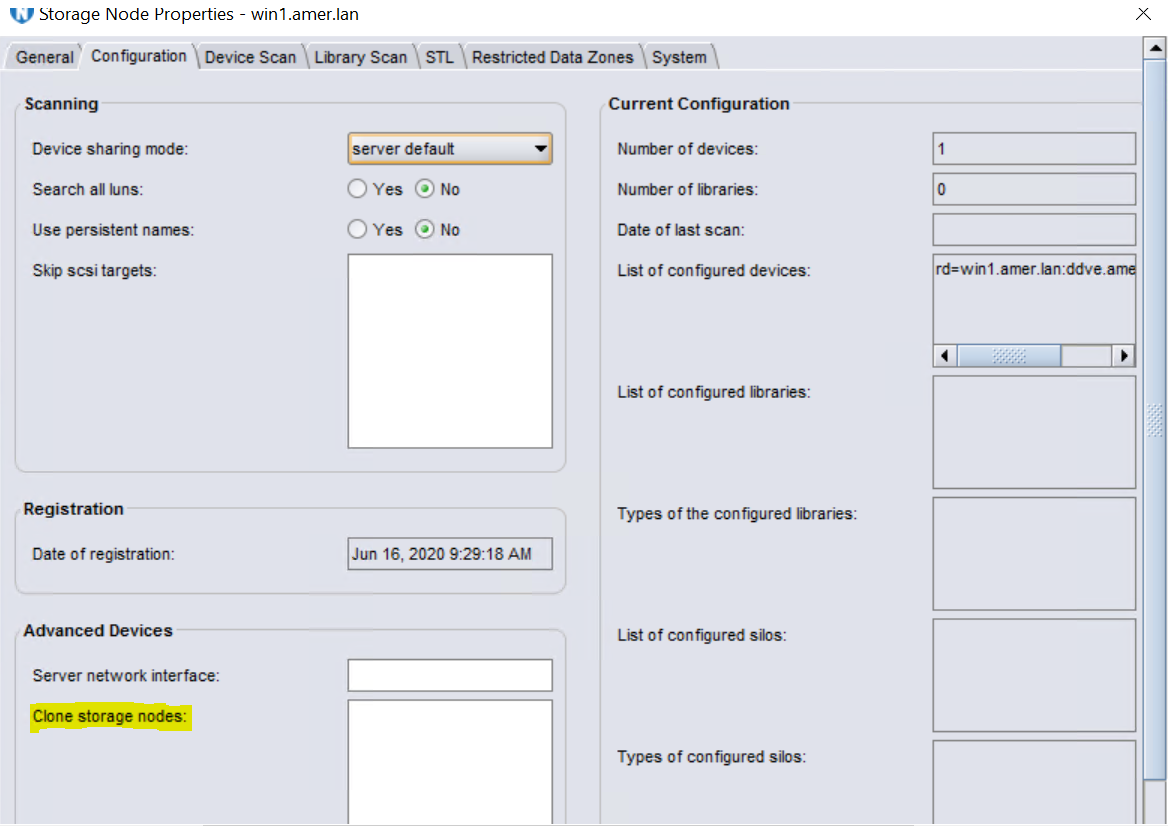The height and width of the screenshot is (826, 1168).
Task: Select Yes for Use persistent names
Action: [x=357, y=230]
